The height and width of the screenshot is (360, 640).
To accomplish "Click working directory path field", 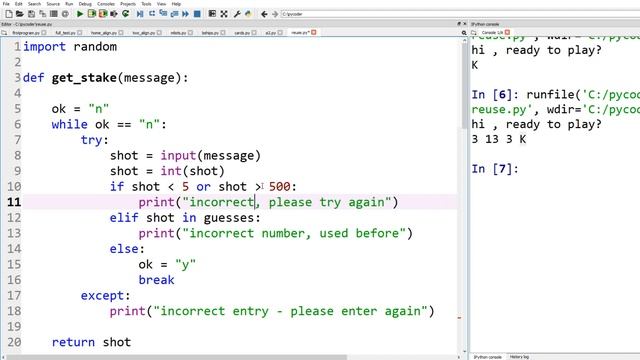I will click(460, 14).
